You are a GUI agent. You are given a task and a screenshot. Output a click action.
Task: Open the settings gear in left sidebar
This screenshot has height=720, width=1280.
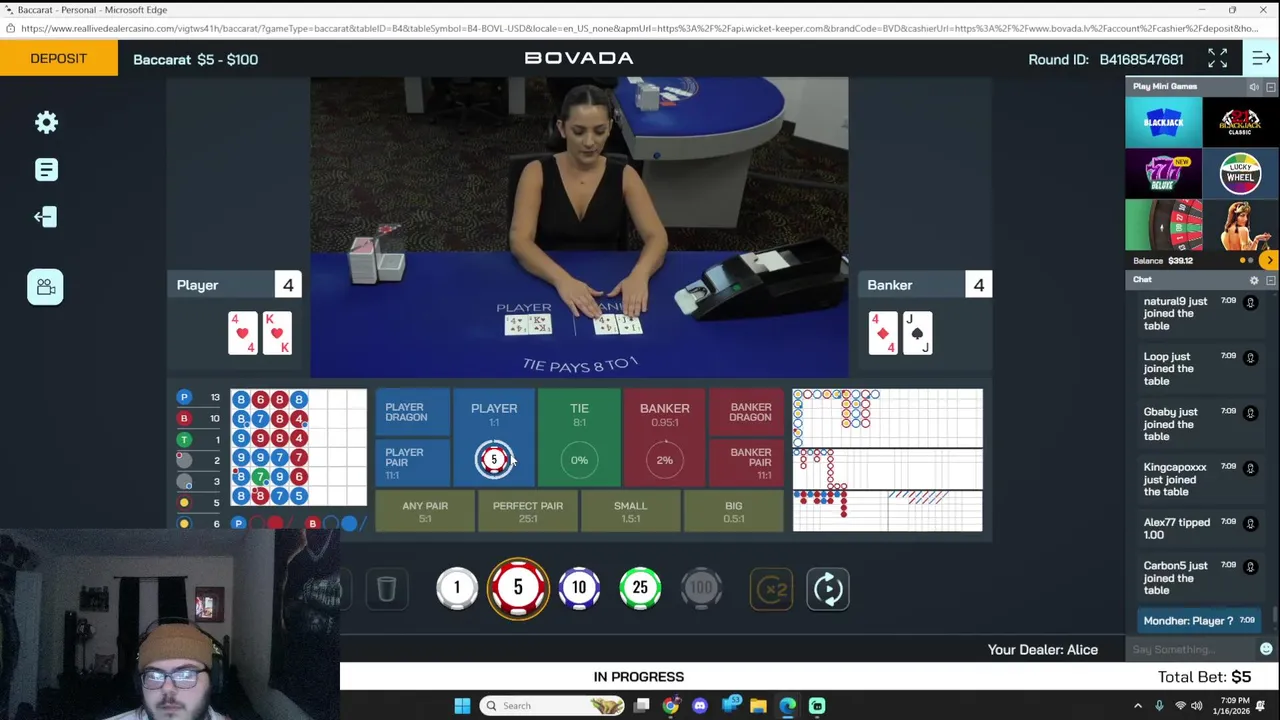pos(46,122)
